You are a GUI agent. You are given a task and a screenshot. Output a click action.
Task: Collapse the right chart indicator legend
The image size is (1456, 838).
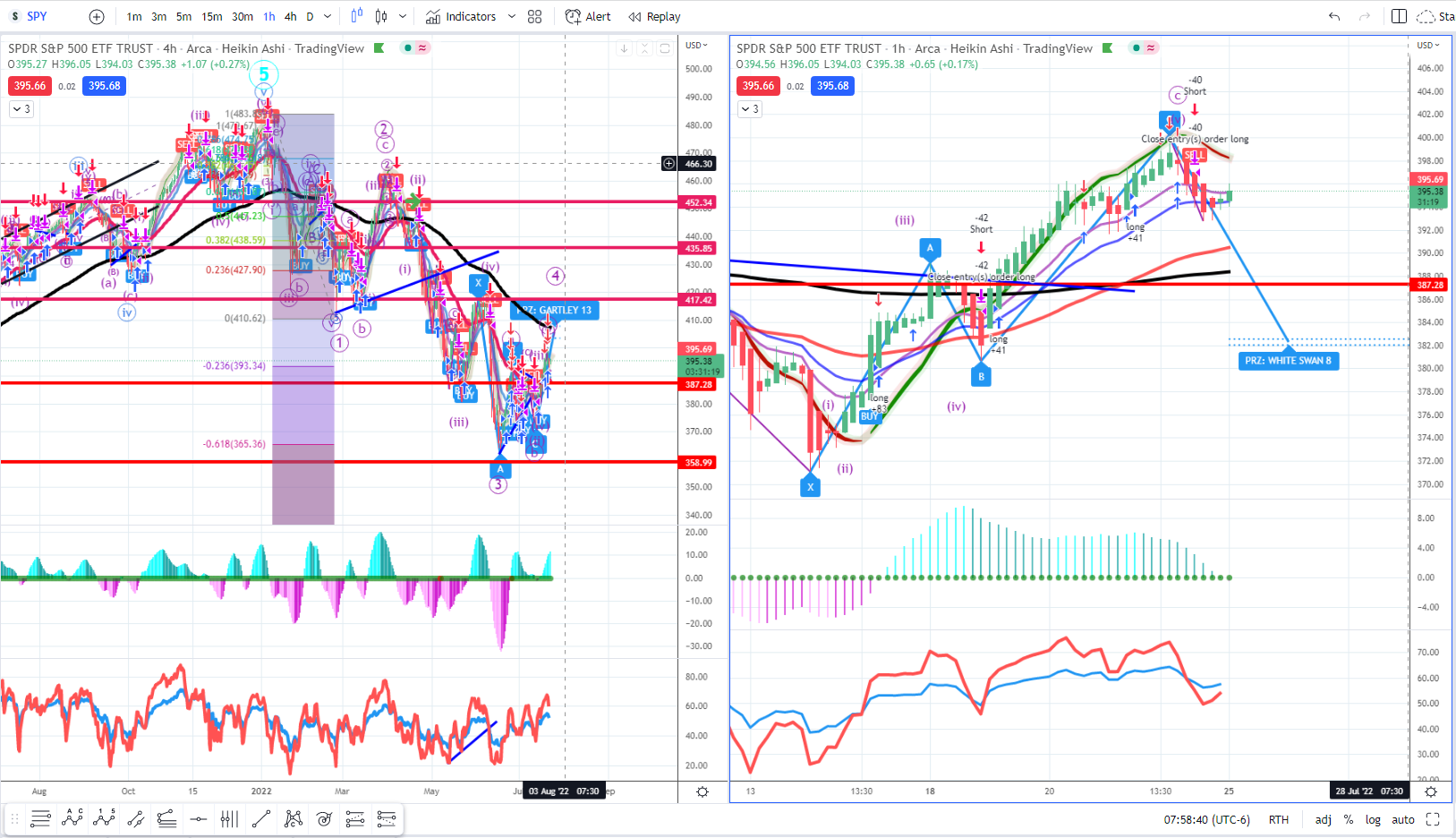click(x=749, y=109)
